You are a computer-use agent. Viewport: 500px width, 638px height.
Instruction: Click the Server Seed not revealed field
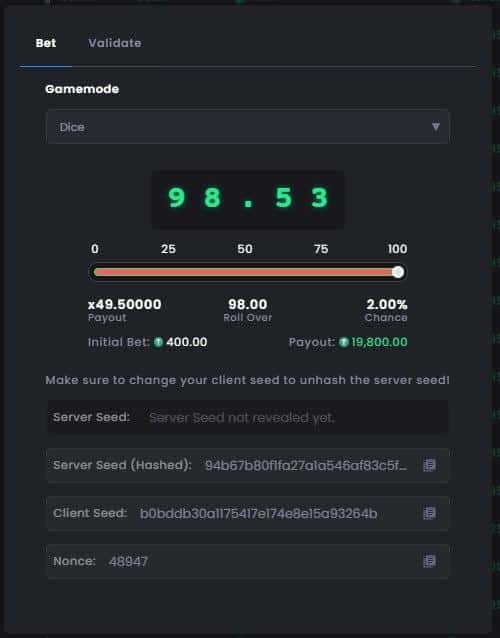click(248, 417)
